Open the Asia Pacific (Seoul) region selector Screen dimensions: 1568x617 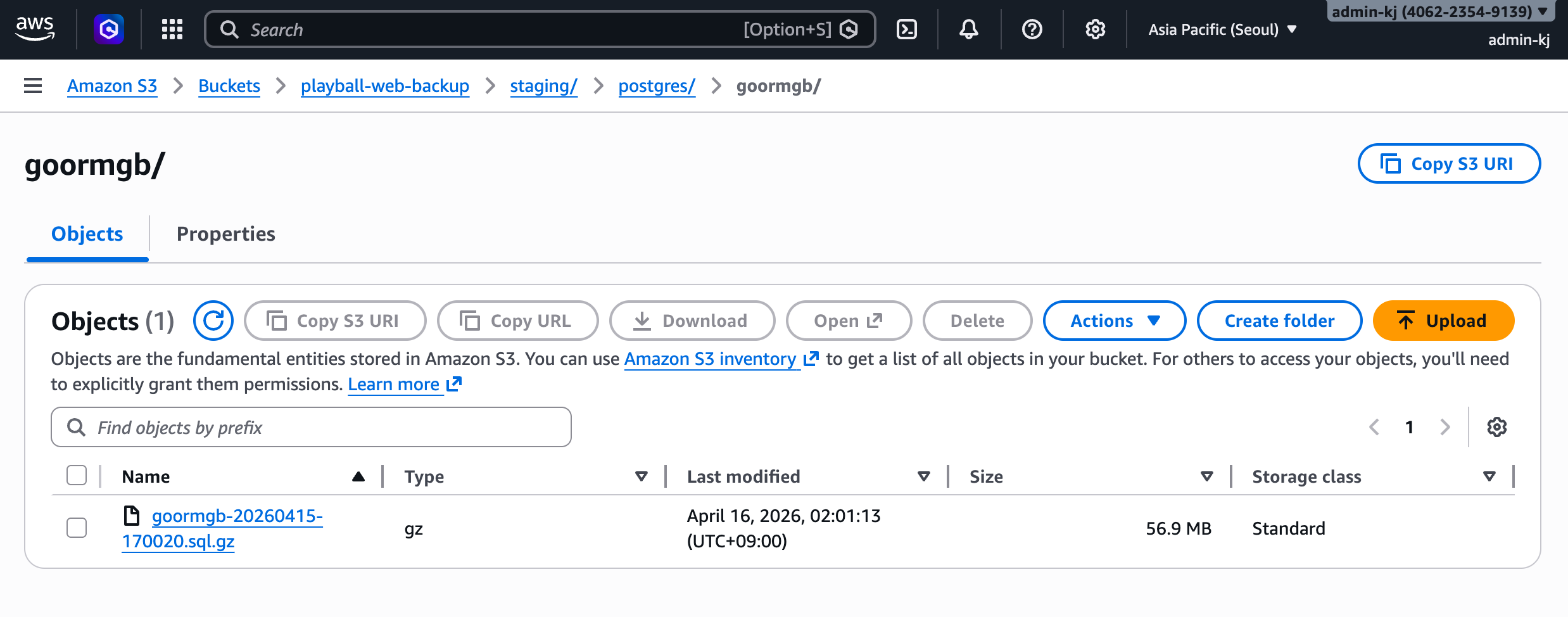(x=1221, y=29)
